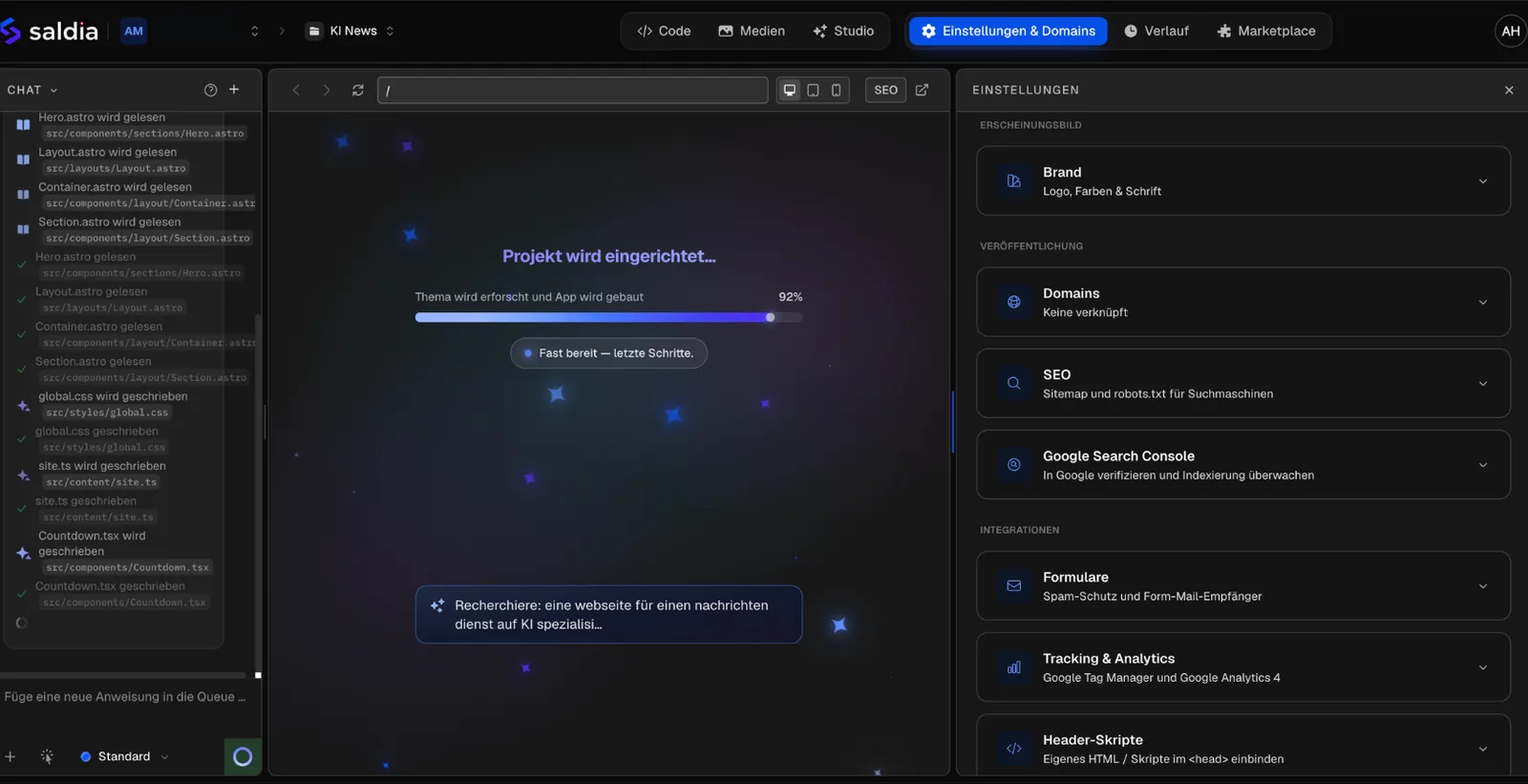Click the 'Section.astro gelesen' entry
This screenshot has width=1528, height=784.
tap(94, 362)
